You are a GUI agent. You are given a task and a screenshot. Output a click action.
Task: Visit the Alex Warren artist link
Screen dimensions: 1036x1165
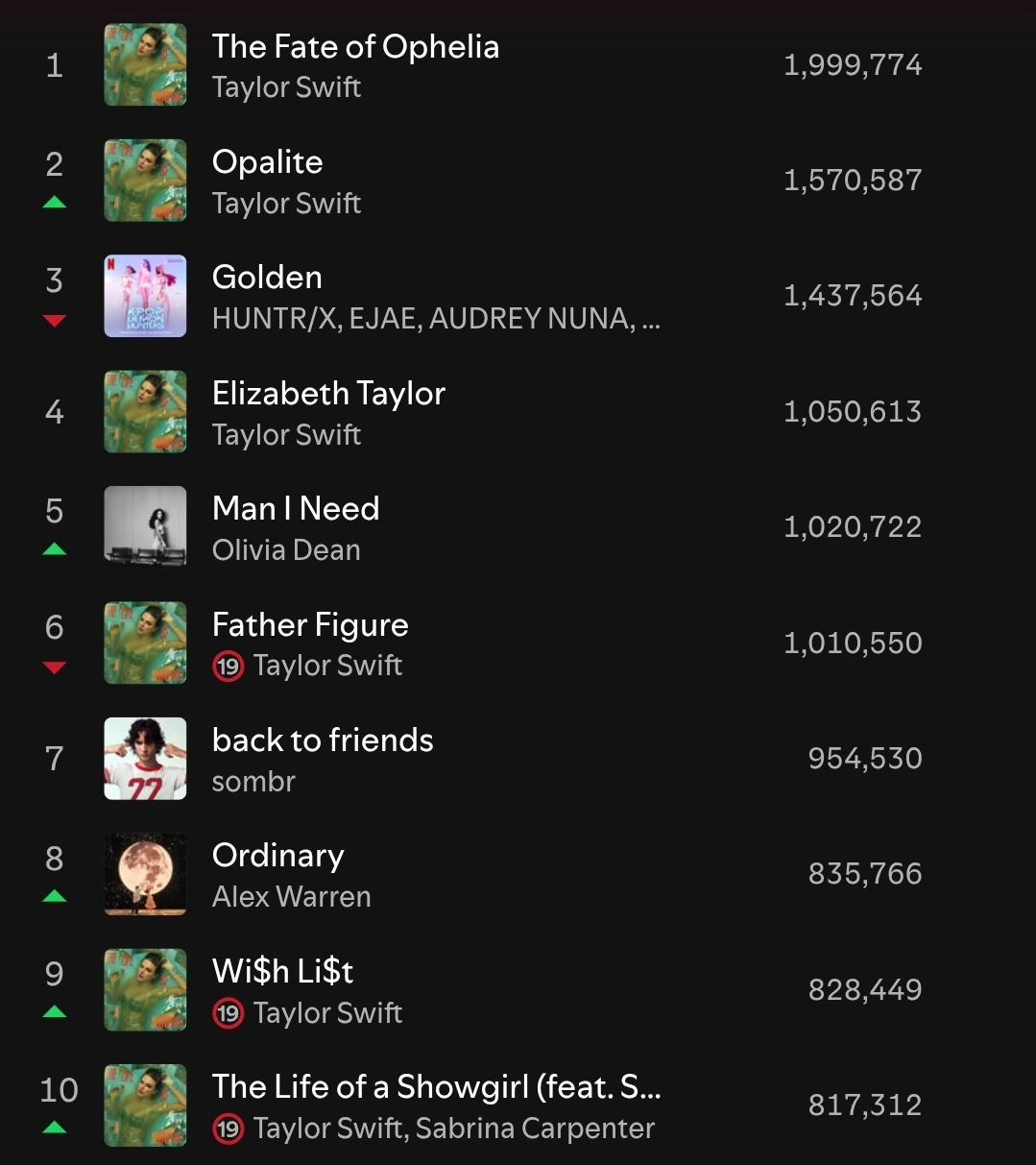(x=291, y=897)
